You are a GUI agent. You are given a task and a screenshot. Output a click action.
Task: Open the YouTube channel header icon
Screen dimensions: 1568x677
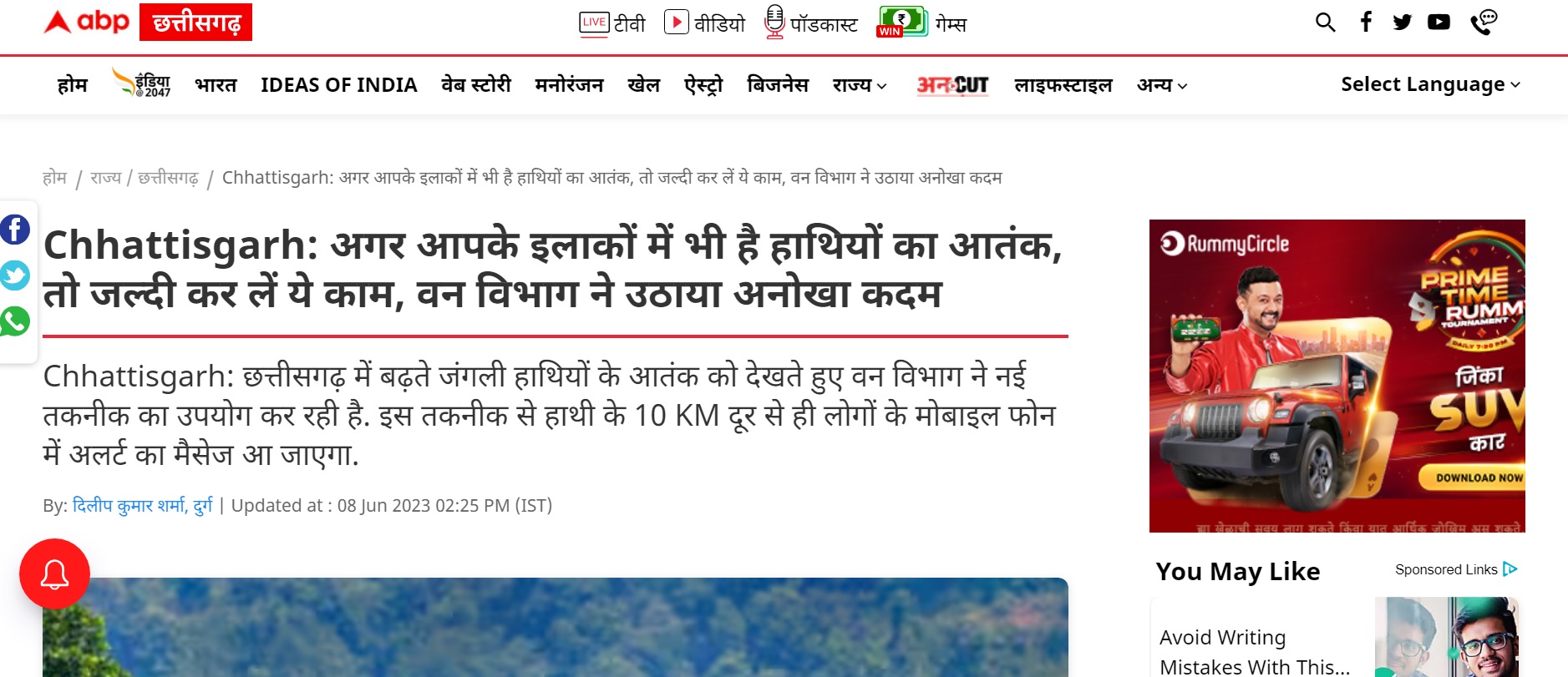(x=1439, y=23)
